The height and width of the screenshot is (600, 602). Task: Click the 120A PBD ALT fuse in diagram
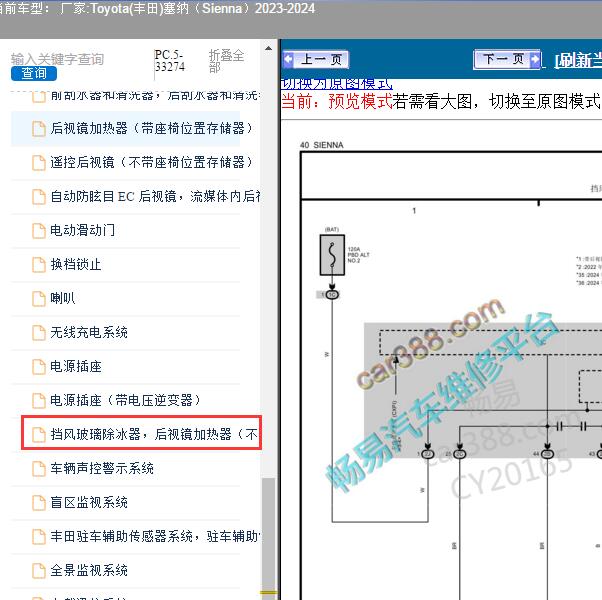click(x=332, y=255)
